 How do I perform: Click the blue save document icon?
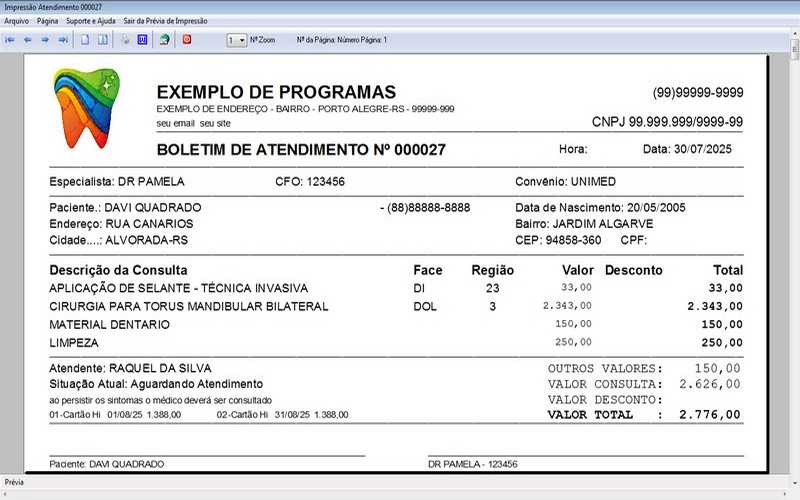[x=142, y=40]
